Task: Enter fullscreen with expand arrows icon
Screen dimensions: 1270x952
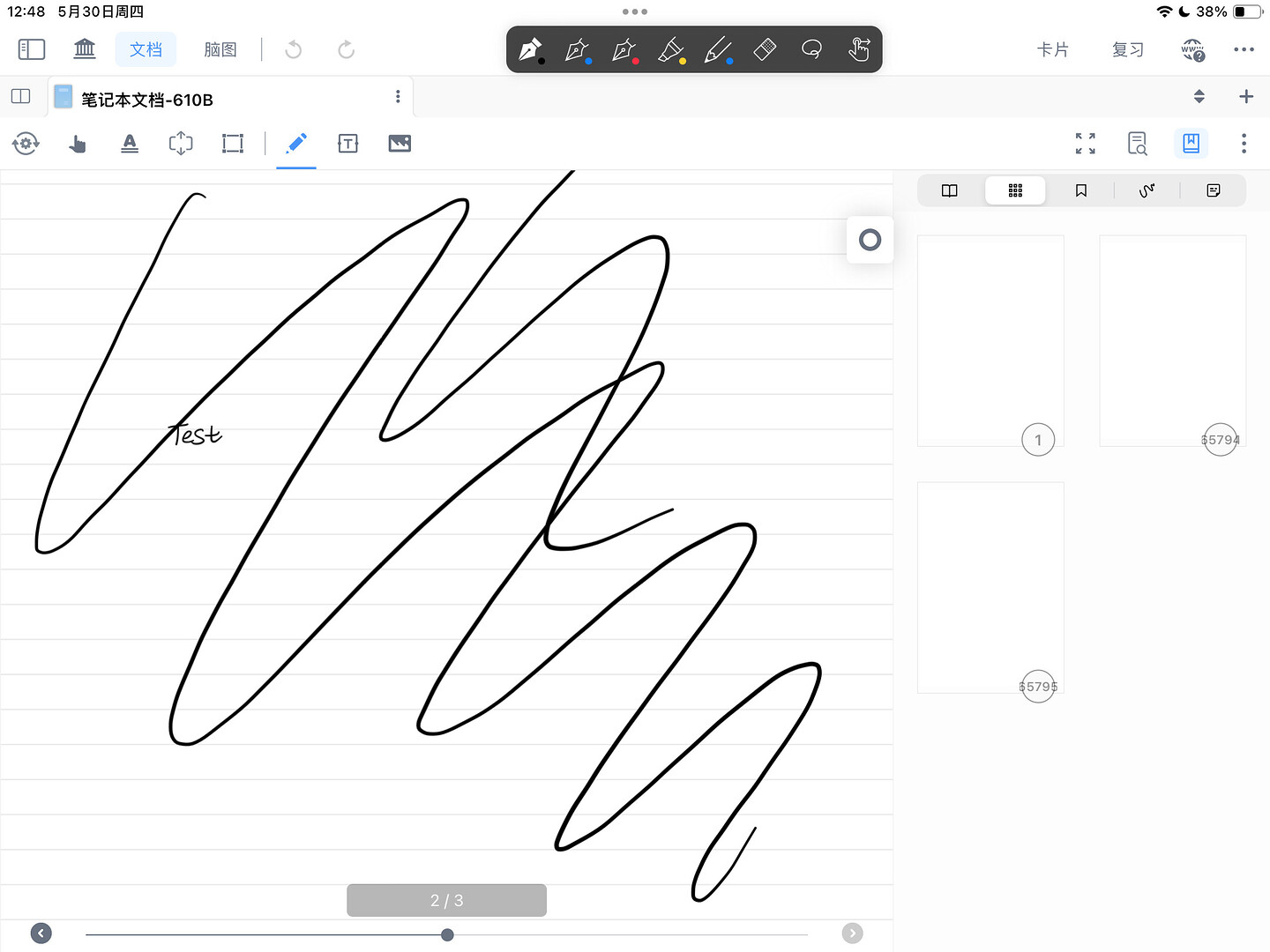Action: tap(1086, 144)
